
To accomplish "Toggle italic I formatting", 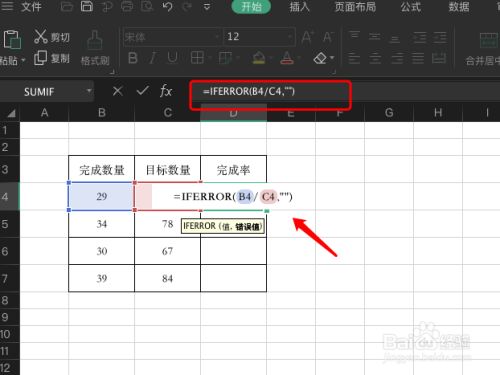I will pyautogui.click(x=152, y=58).
